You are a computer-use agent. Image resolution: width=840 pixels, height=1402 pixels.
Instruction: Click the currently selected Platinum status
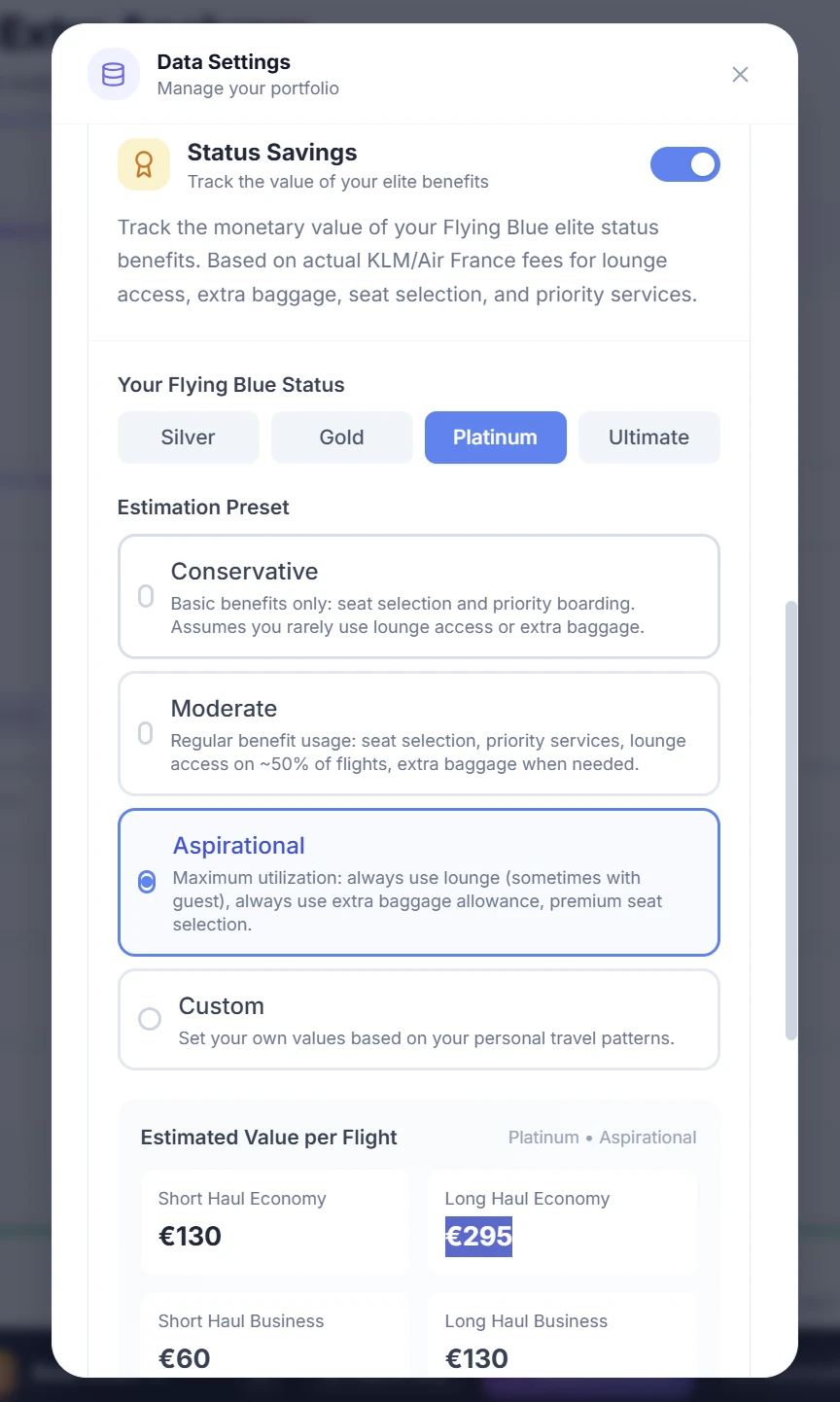pos(495,438)
